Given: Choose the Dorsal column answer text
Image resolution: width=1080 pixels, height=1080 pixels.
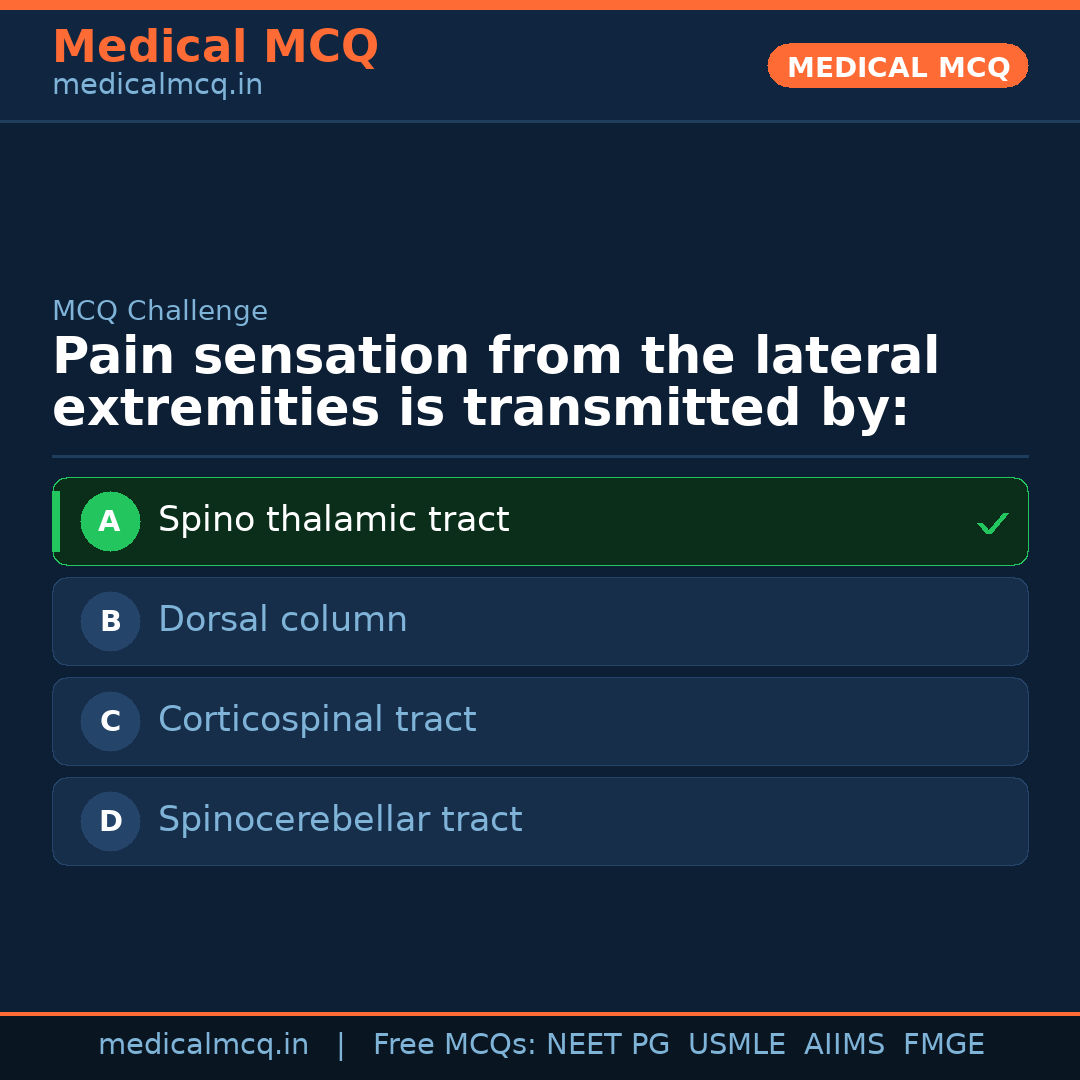Looking at the screenshot, I should 282,620.
